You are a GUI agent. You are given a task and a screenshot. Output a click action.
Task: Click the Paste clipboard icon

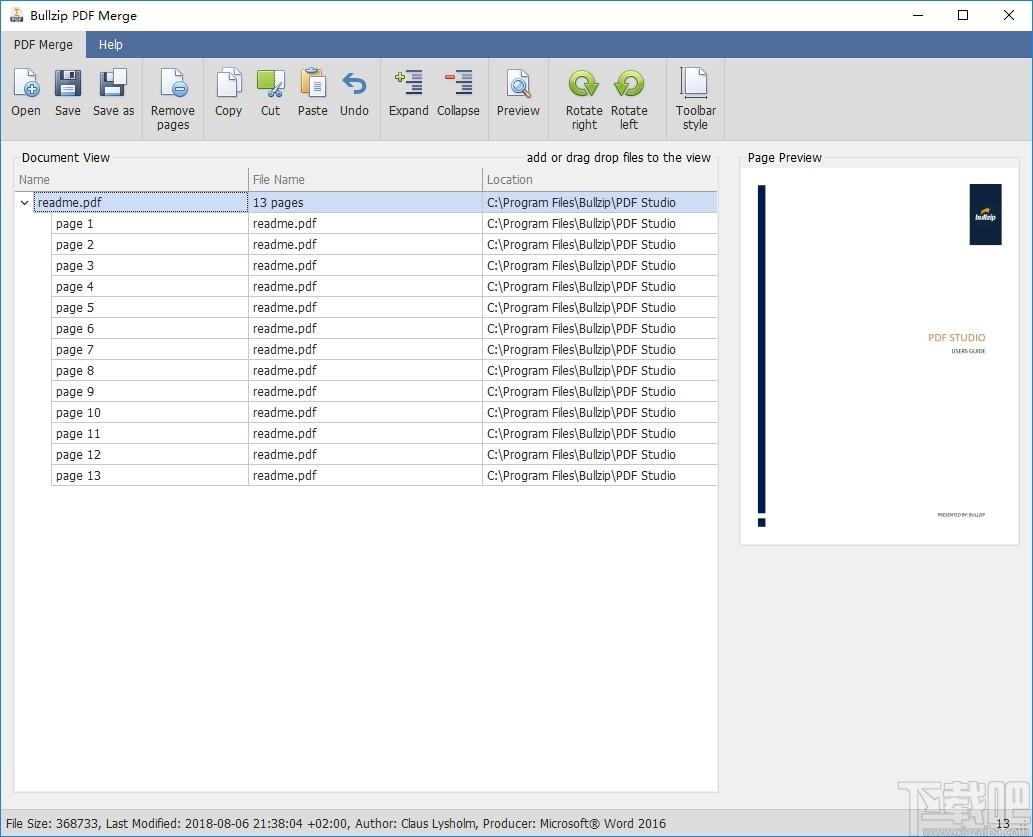[313, 84]
